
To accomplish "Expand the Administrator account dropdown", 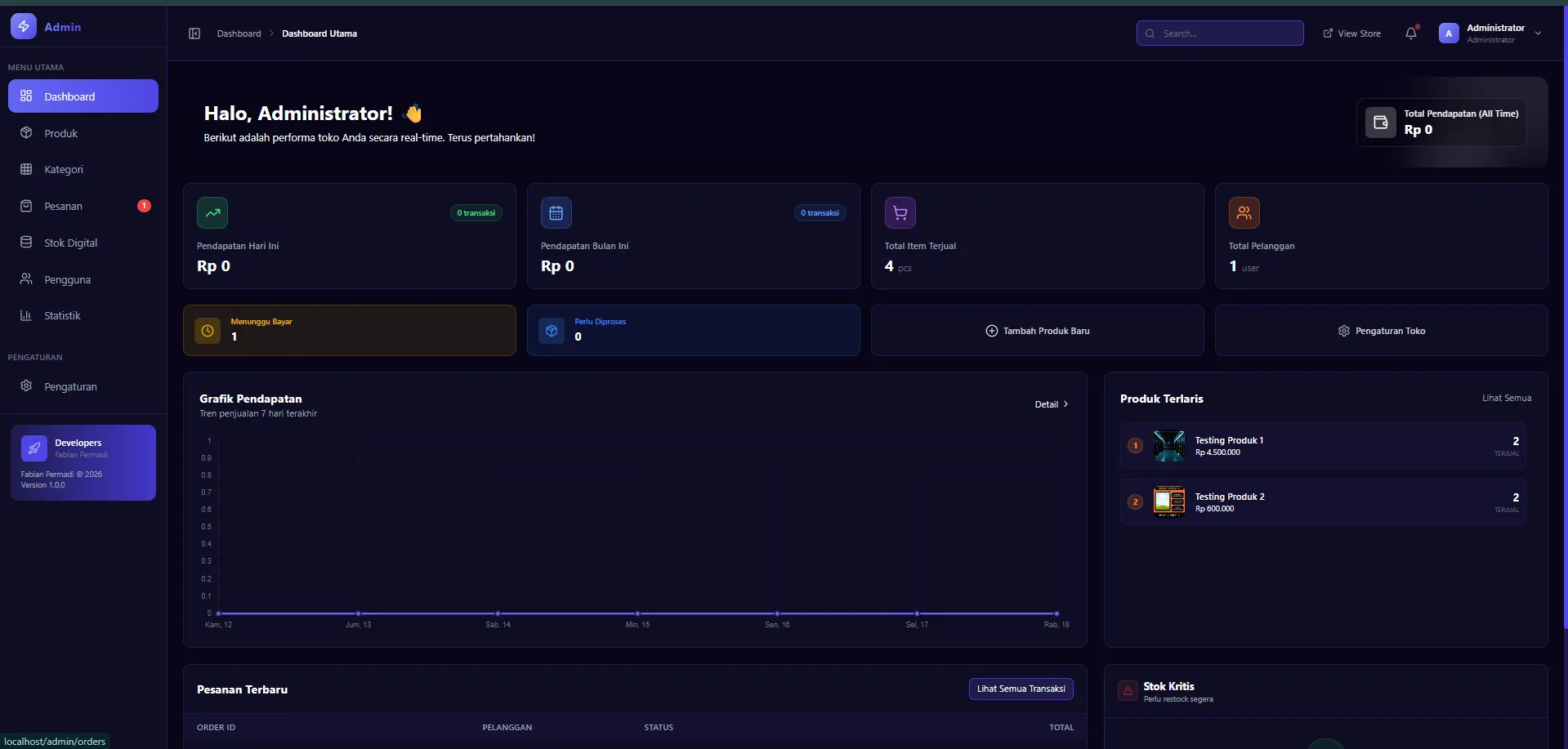I will 1538,33.
